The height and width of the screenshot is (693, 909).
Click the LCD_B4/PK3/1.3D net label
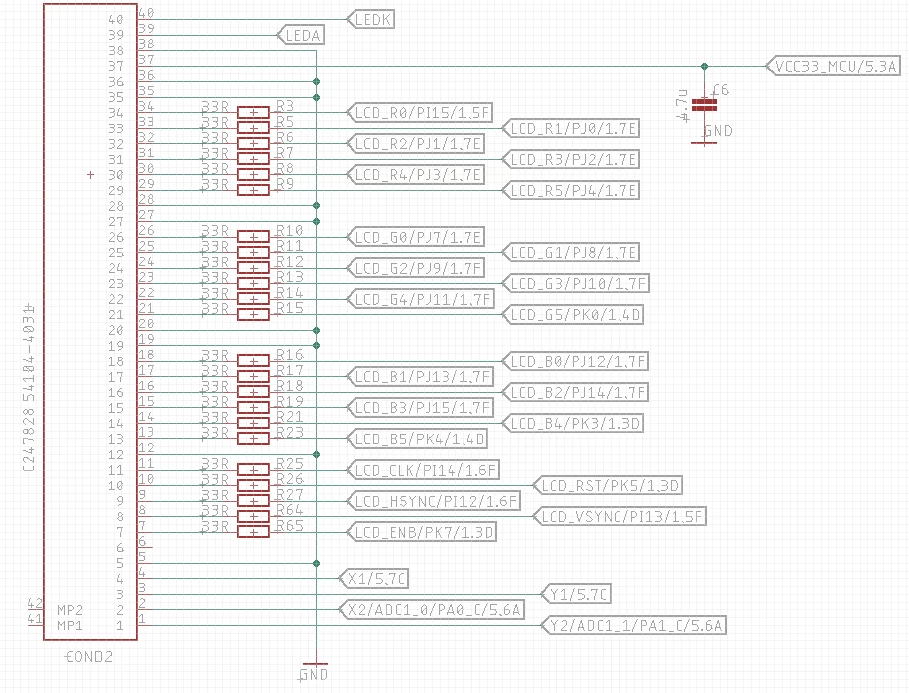click(573, 424)
